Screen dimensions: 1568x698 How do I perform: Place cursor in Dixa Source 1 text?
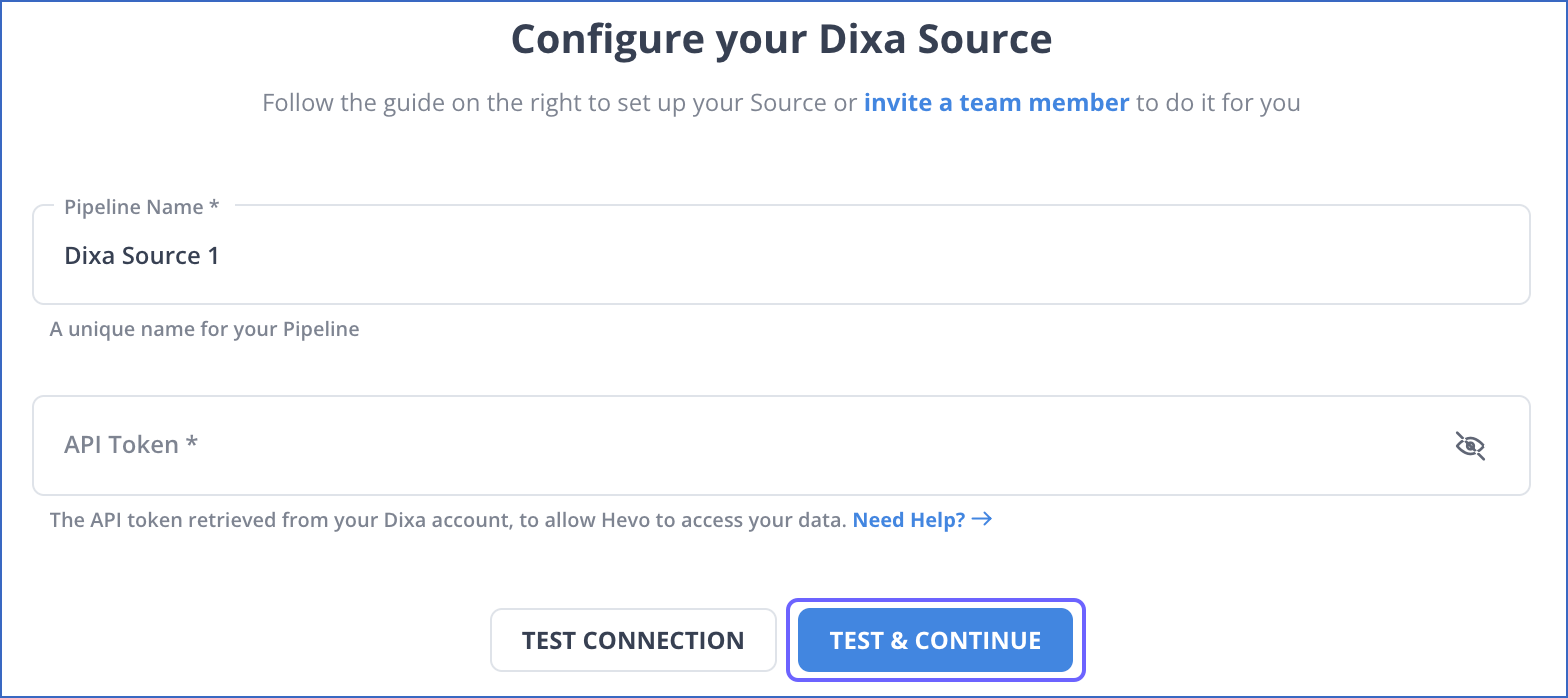(x=141, y=255)
